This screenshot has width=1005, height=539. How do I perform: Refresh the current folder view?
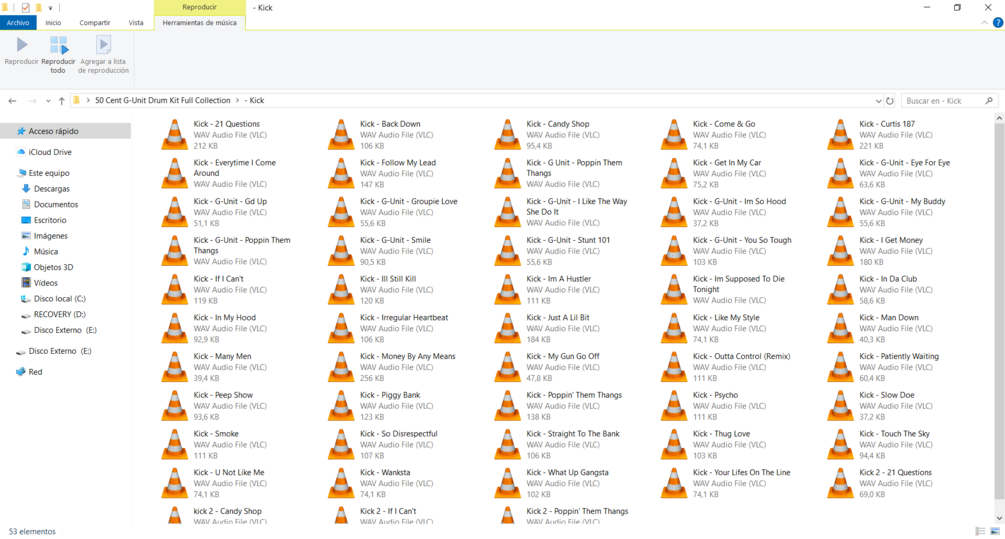(890, 101)
